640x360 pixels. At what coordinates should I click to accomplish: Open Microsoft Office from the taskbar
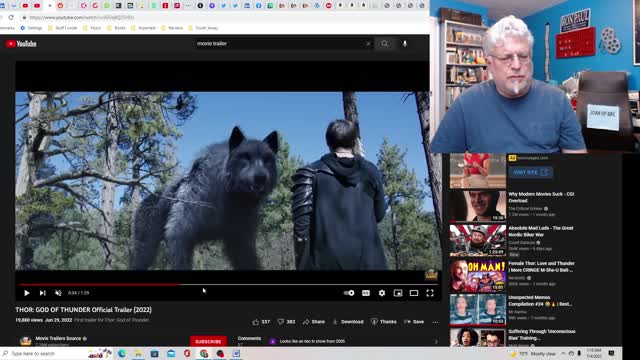[187, 353]
